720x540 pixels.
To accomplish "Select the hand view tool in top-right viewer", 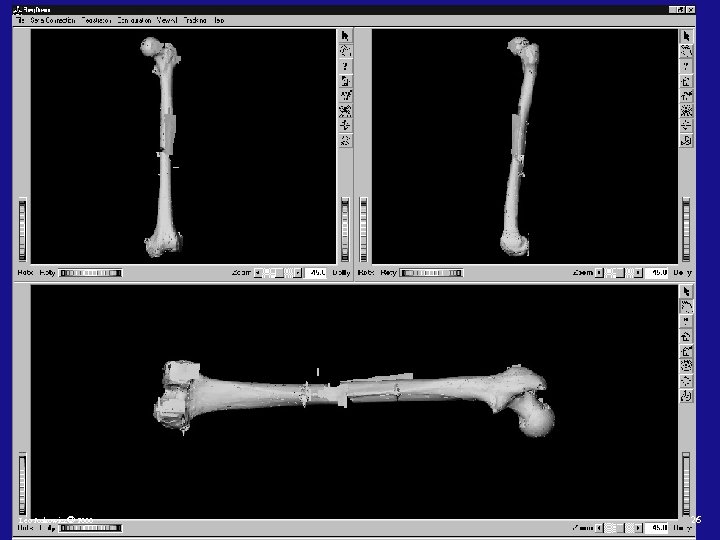I will (x=686, y=51).
